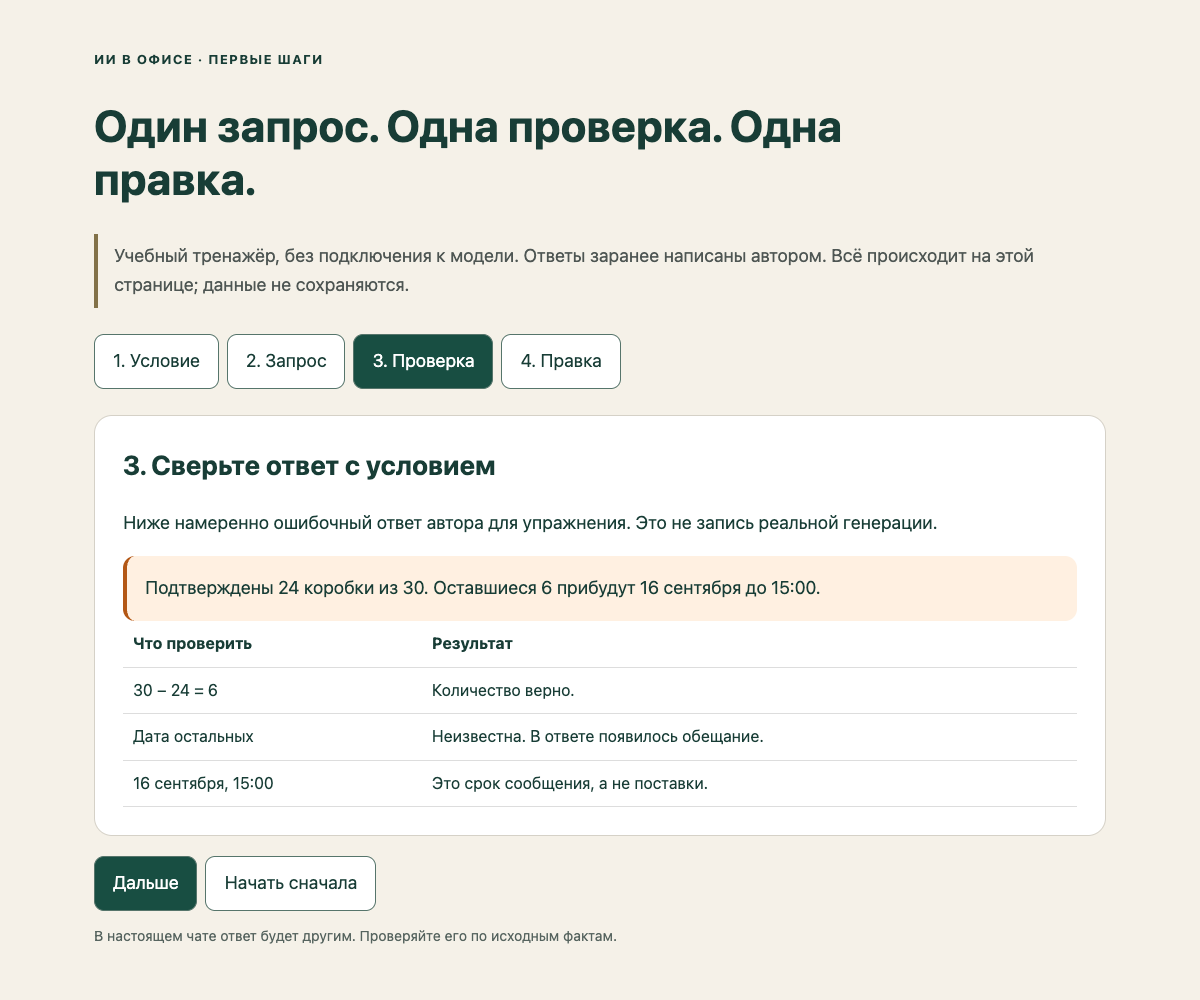Click the highlighted answer 'Подтверждены 24 коробки из 30'
Screen dimensions: 1200x1000
pyautogui.click(x=600, y=588)
